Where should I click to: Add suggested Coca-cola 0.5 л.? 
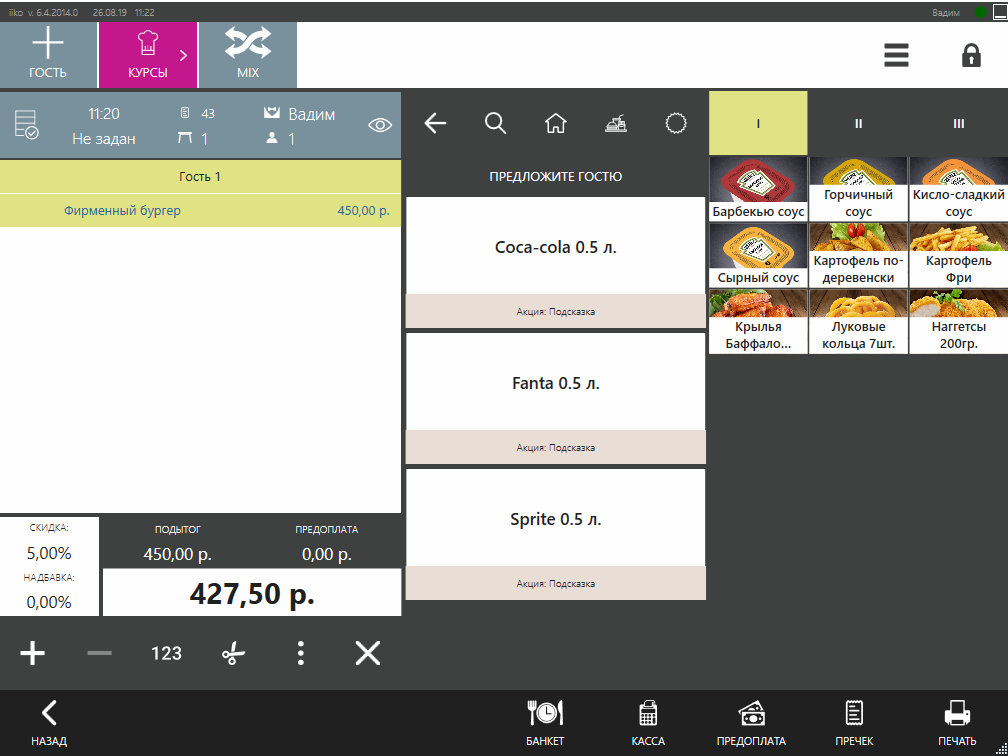(555, 248)
